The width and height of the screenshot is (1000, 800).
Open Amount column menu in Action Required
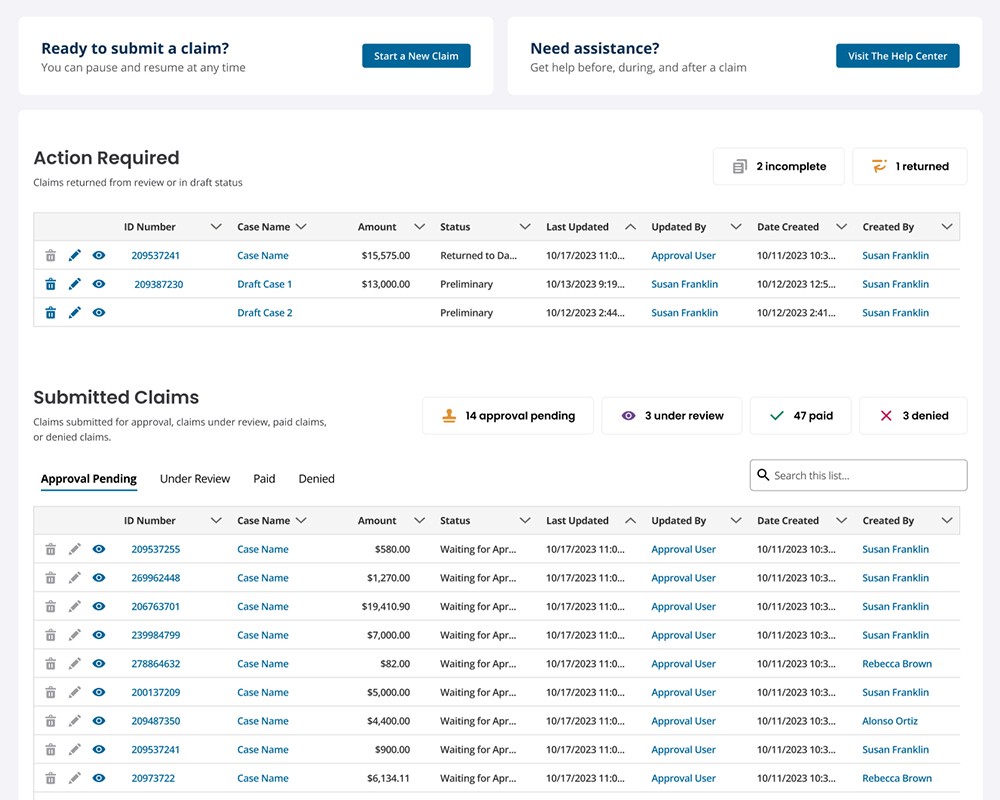pos(420,226)
